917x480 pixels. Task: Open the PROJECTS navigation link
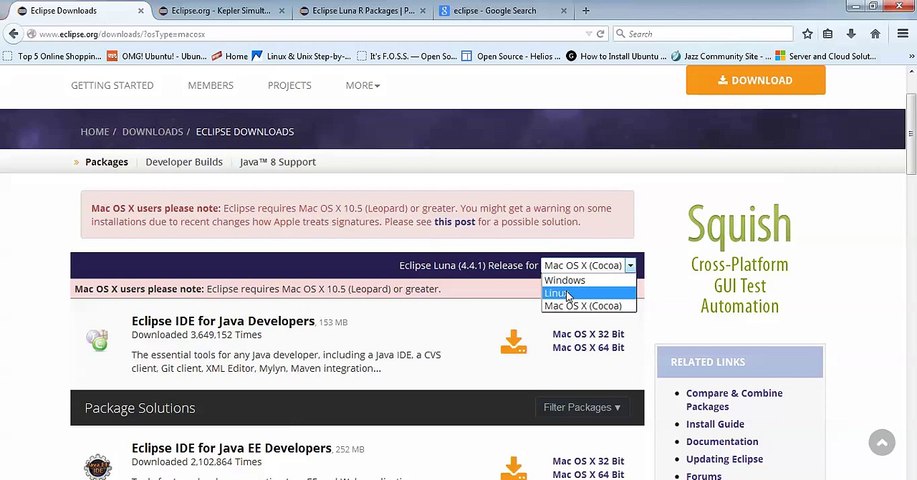(x=289, y=85)
